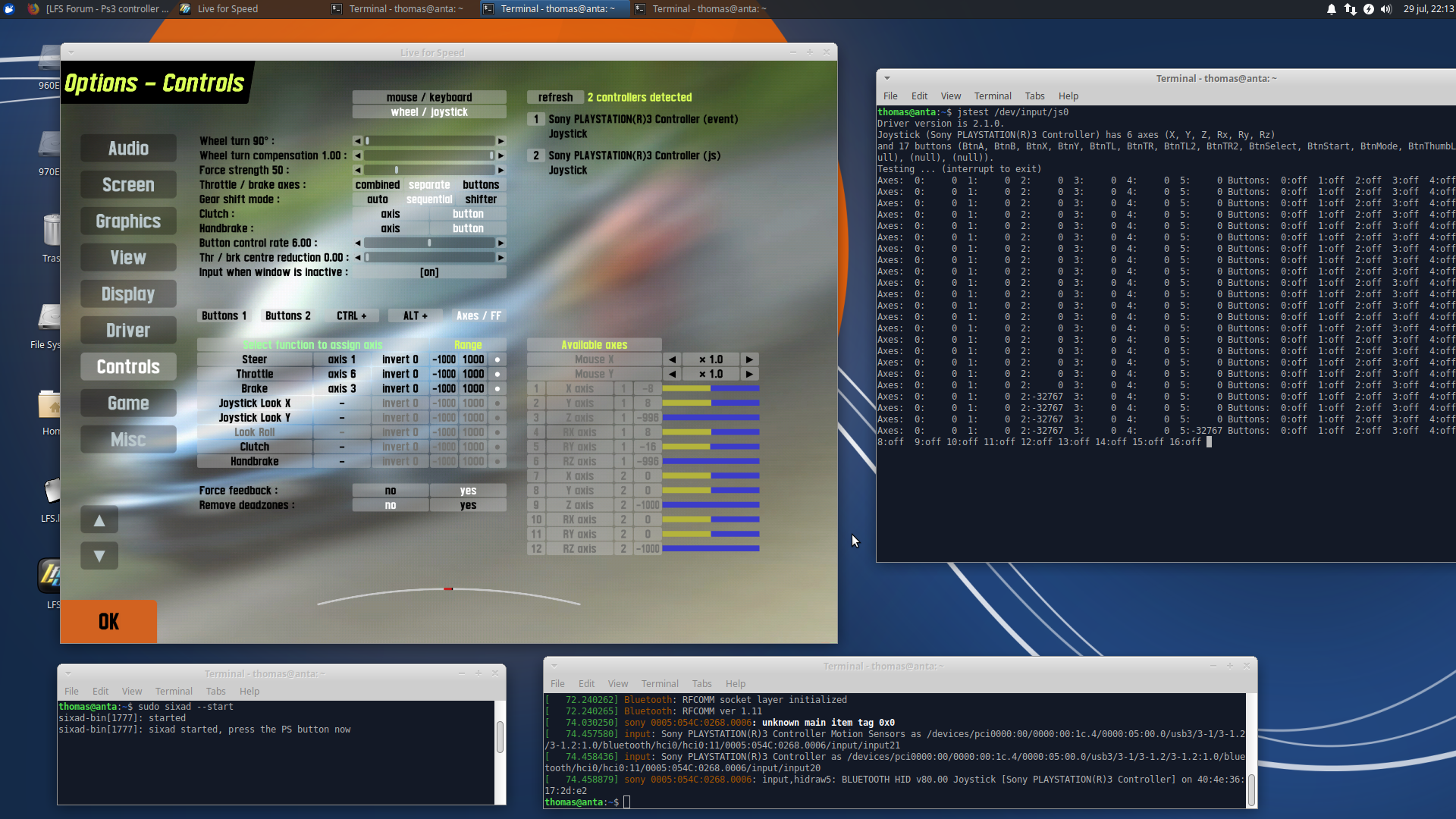
Task: Click the volume speaker icon in tray
Action: (1386, 9)
